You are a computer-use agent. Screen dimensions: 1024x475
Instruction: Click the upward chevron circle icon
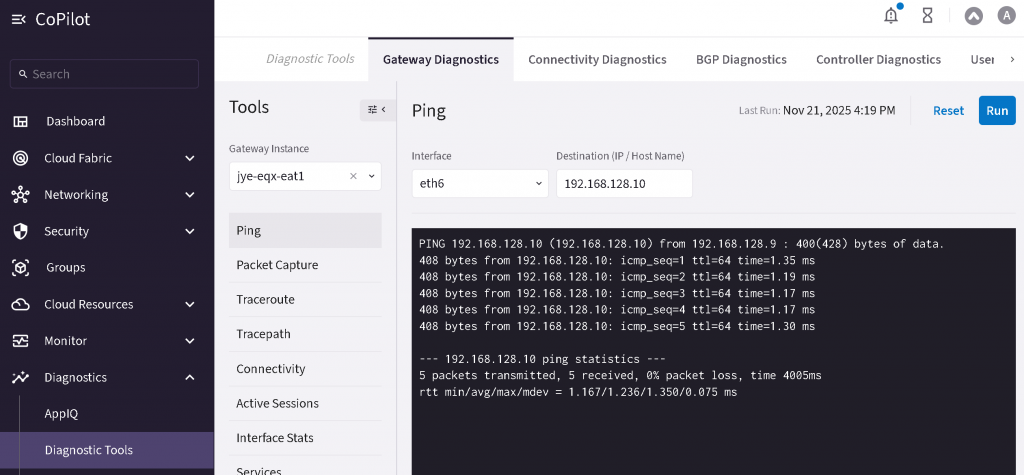[x=973, y=15]
